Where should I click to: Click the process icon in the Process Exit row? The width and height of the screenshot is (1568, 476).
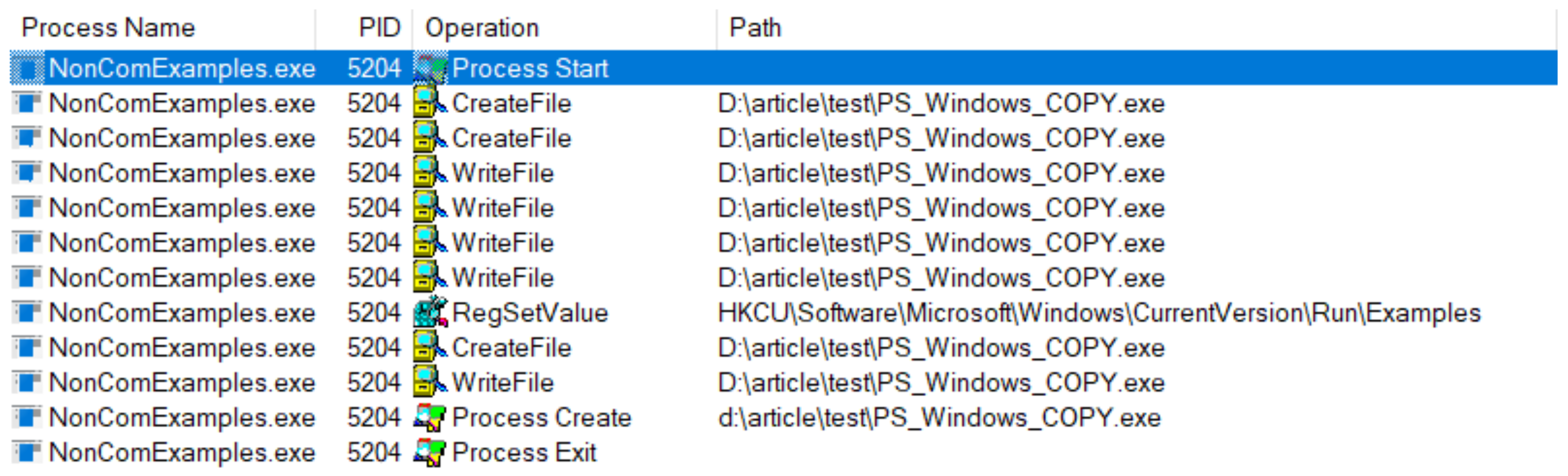[x=27, y=453]
